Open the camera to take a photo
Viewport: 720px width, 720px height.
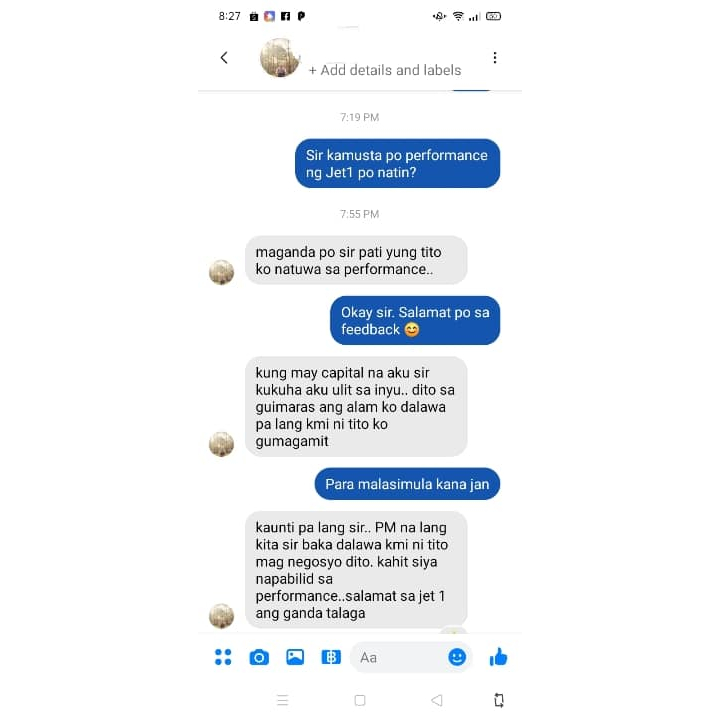click(x=259, y=658)
